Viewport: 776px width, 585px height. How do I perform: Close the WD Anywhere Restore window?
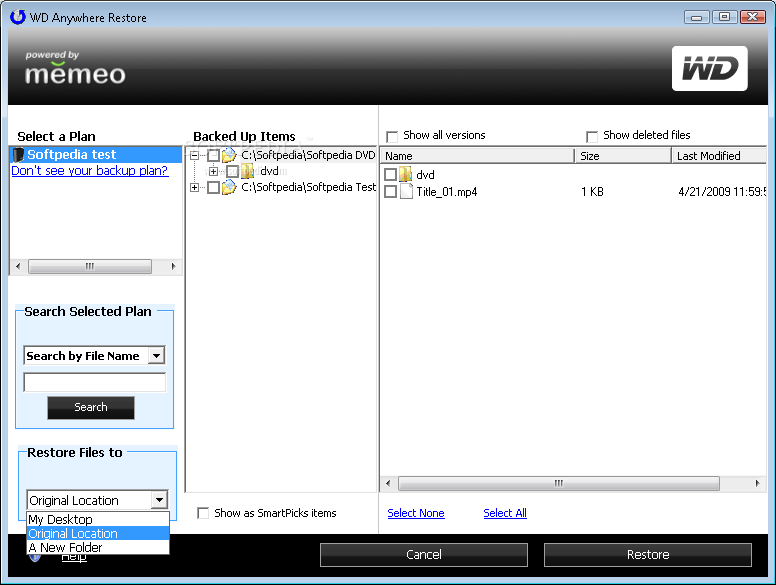pyautogui.click(x=753, y=17)
